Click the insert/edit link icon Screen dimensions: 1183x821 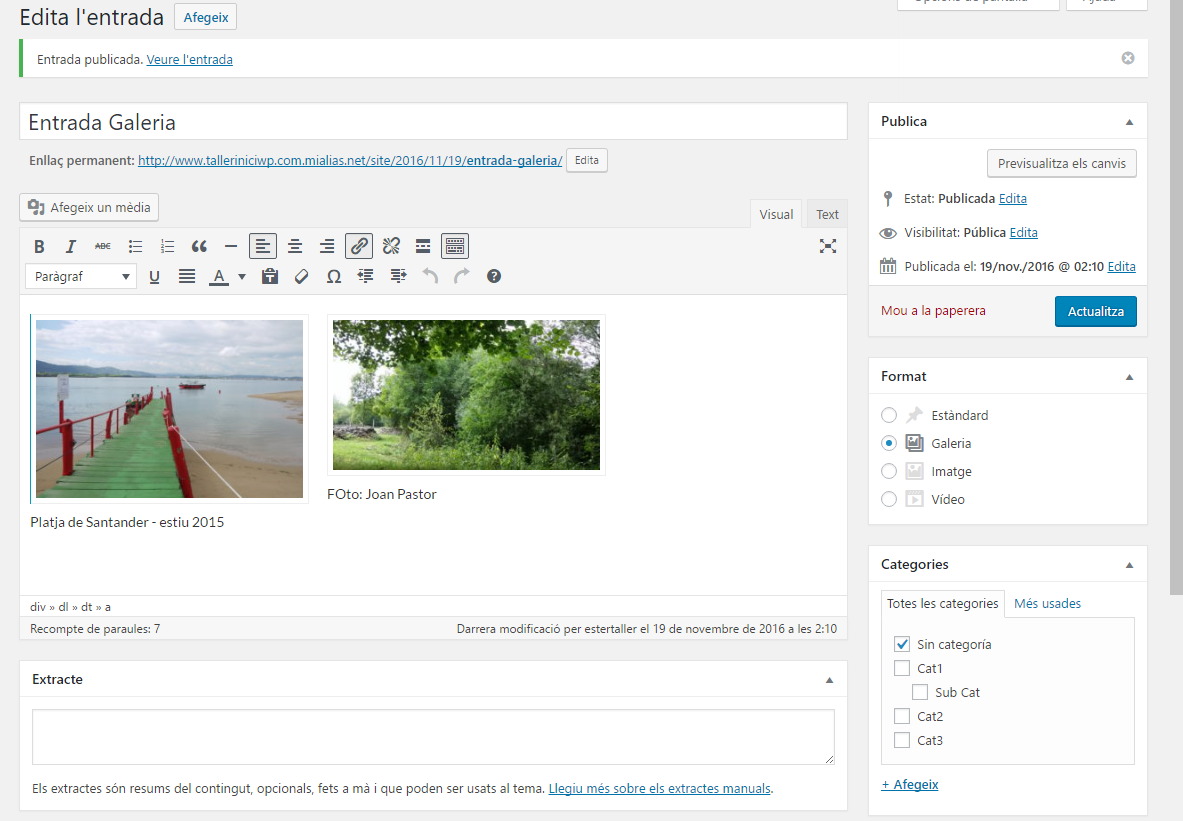pyautogui.click(x=359, y=246)
